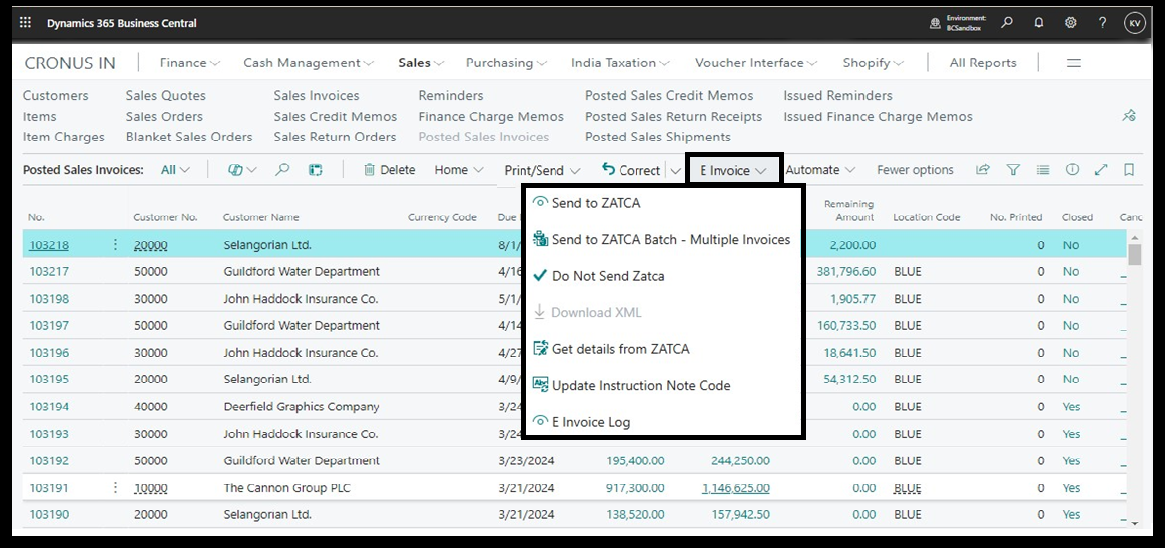
Task: Expand the All views filter dropdown
Action: [175, 170]
